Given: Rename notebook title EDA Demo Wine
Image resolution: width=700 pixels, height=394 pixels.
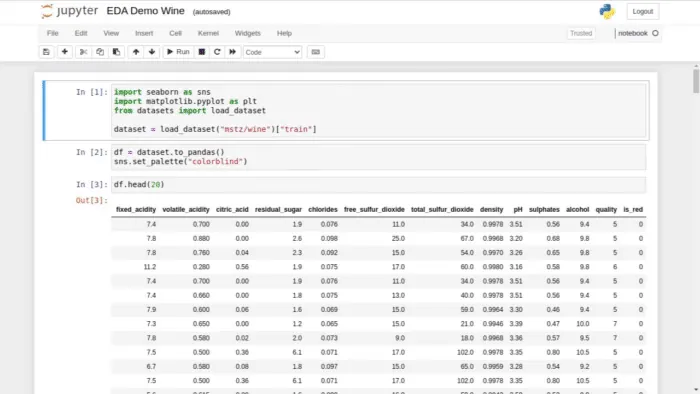Looking at the screenshot, I should (146, 11).
